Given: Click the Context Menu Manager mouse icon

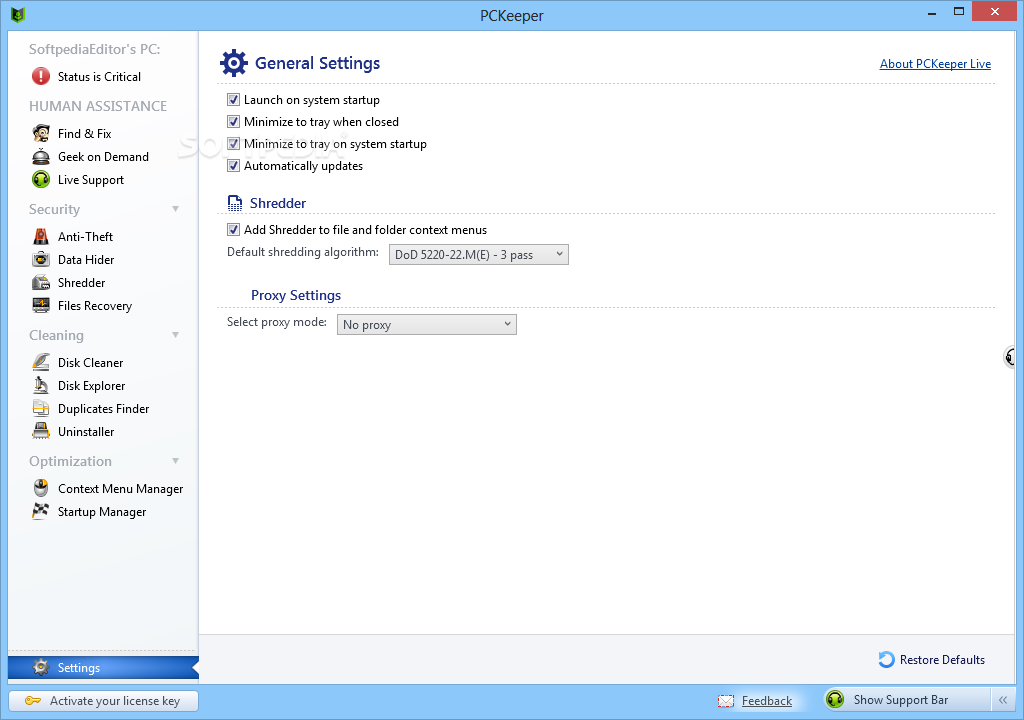Looking at the screenshot, I should [40, 488].
